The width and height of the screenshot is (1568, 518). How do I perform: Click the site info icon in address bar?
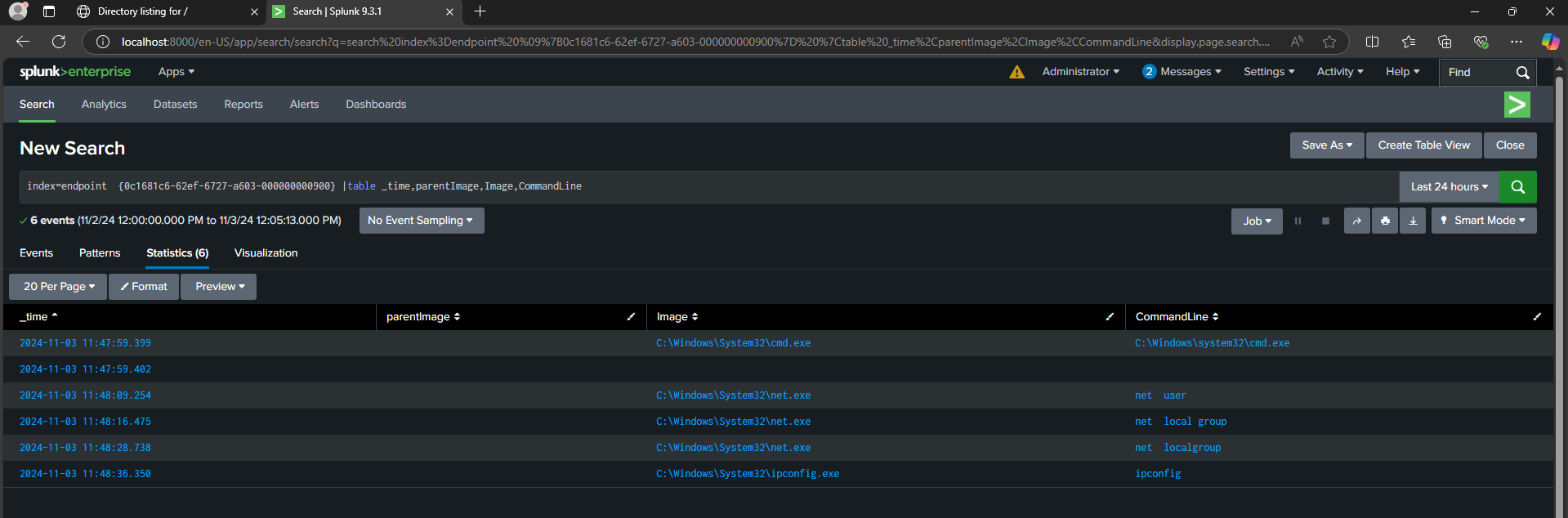(103, 42)
